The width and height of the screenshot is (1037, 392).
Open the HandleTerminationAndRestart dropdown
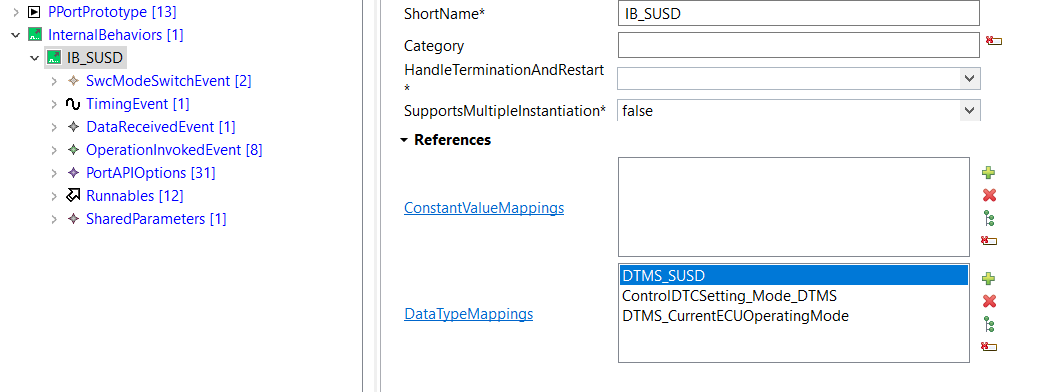click(x=970, y=78)
